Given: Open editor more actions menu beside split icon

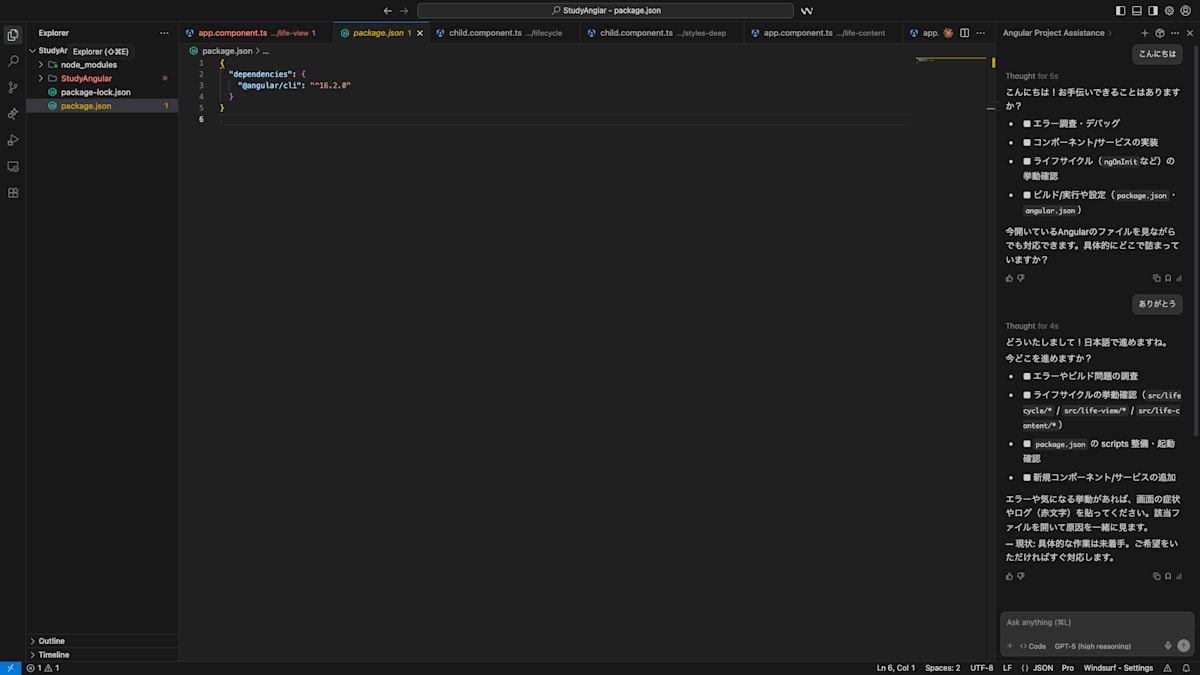Looking at the screenshot, I should point(981,33).
